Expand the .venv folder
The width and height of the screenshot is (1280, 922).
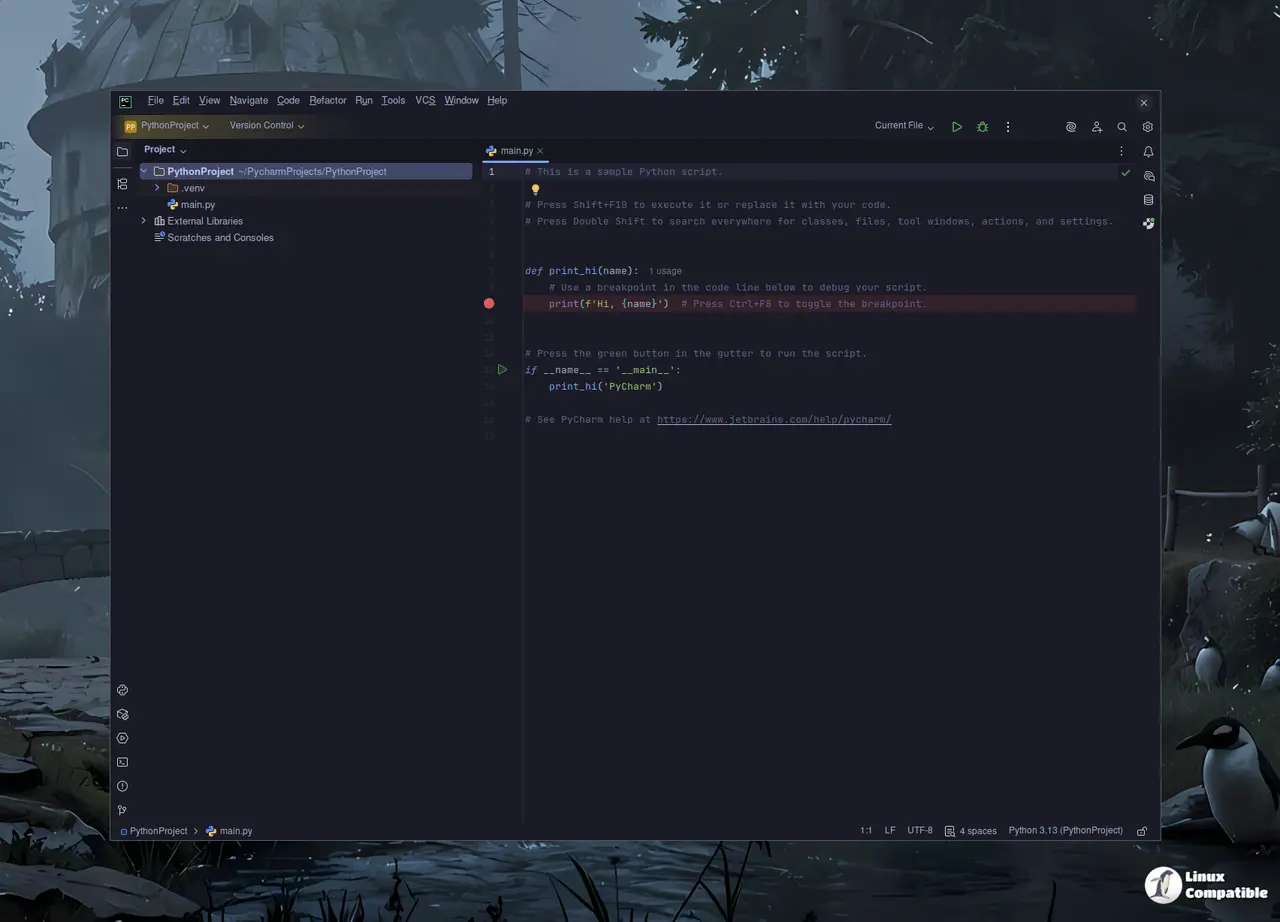coord(157,188)
